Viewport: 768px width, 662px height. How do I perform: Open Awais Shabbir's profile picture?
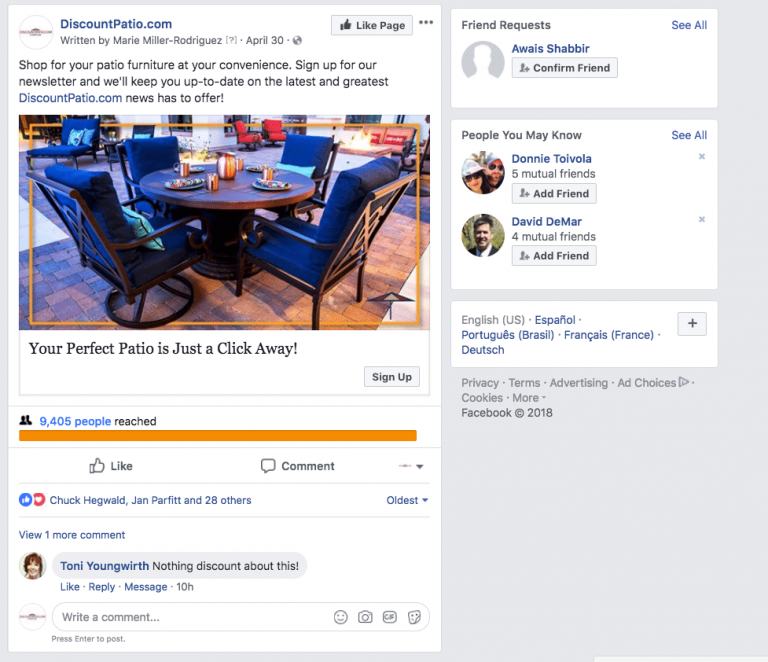click(x=482, y=61)
